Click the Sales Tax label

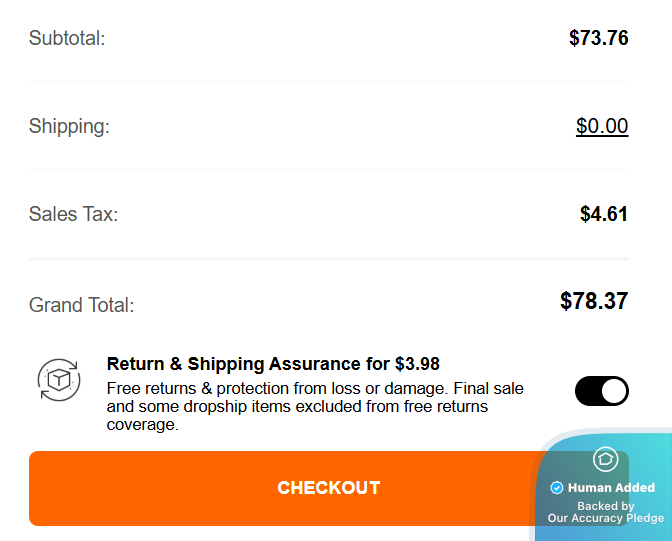point(73,214)
